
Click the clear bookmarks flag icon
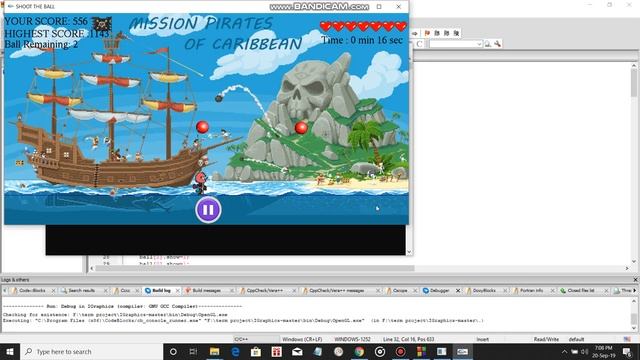(456, 33)
